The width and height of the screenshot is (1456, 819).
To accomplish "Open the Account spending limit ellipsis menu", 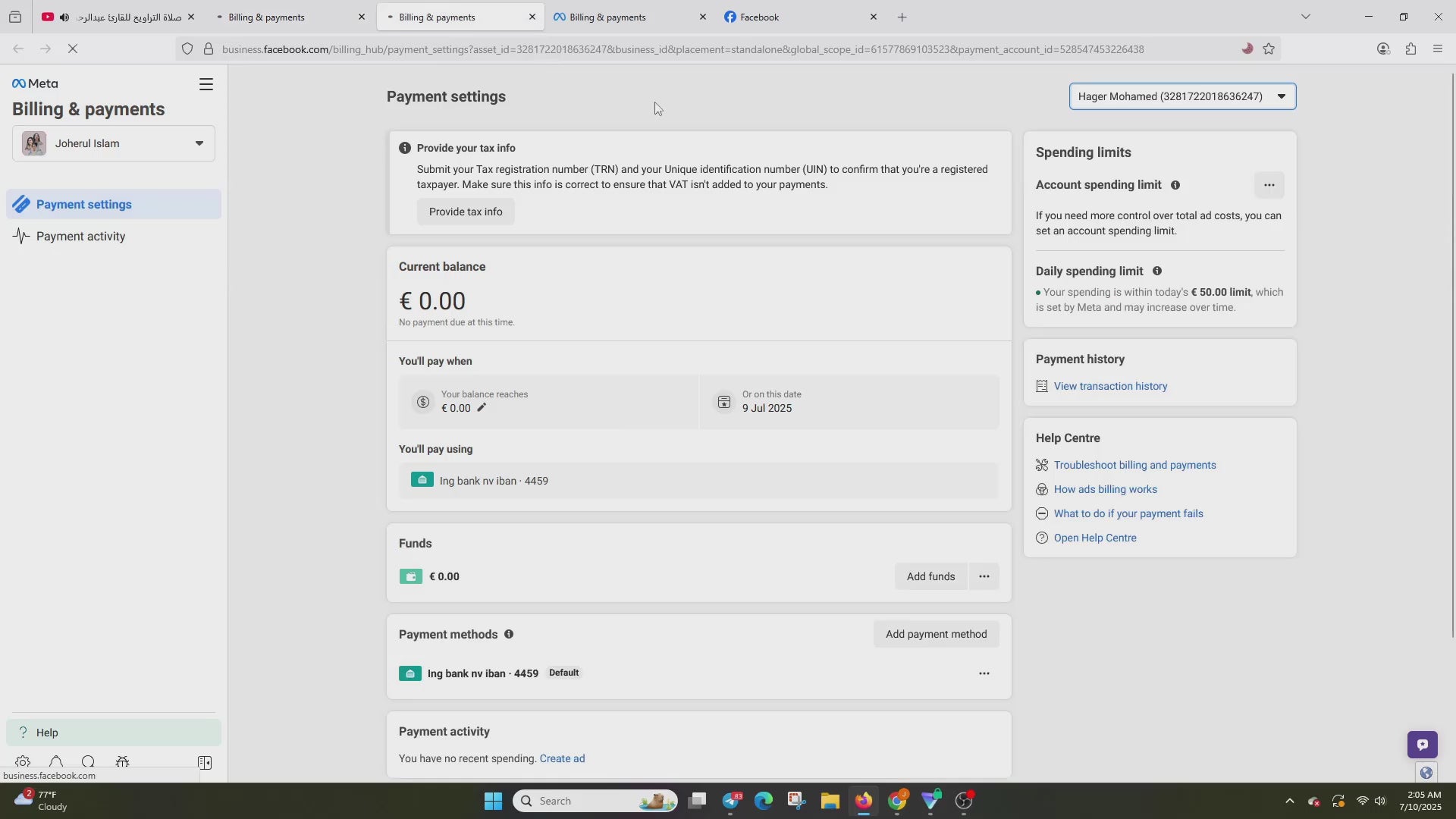I will click(1269, 185).
